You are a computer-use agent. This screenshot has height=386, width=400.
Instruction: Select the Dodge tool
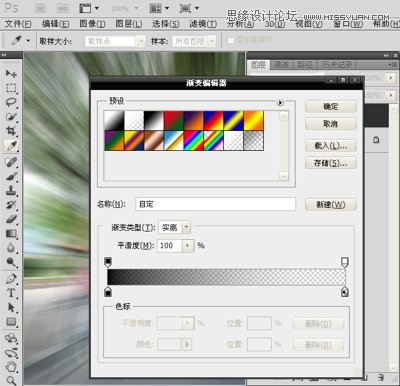tap(11, 262)
